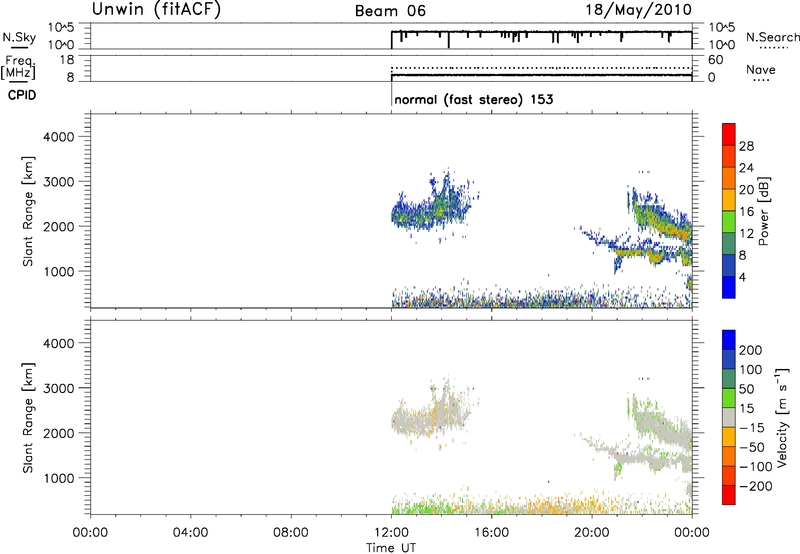
Task: Click the 'Freq. [MHz]' axis label
Action: [19, 68]
